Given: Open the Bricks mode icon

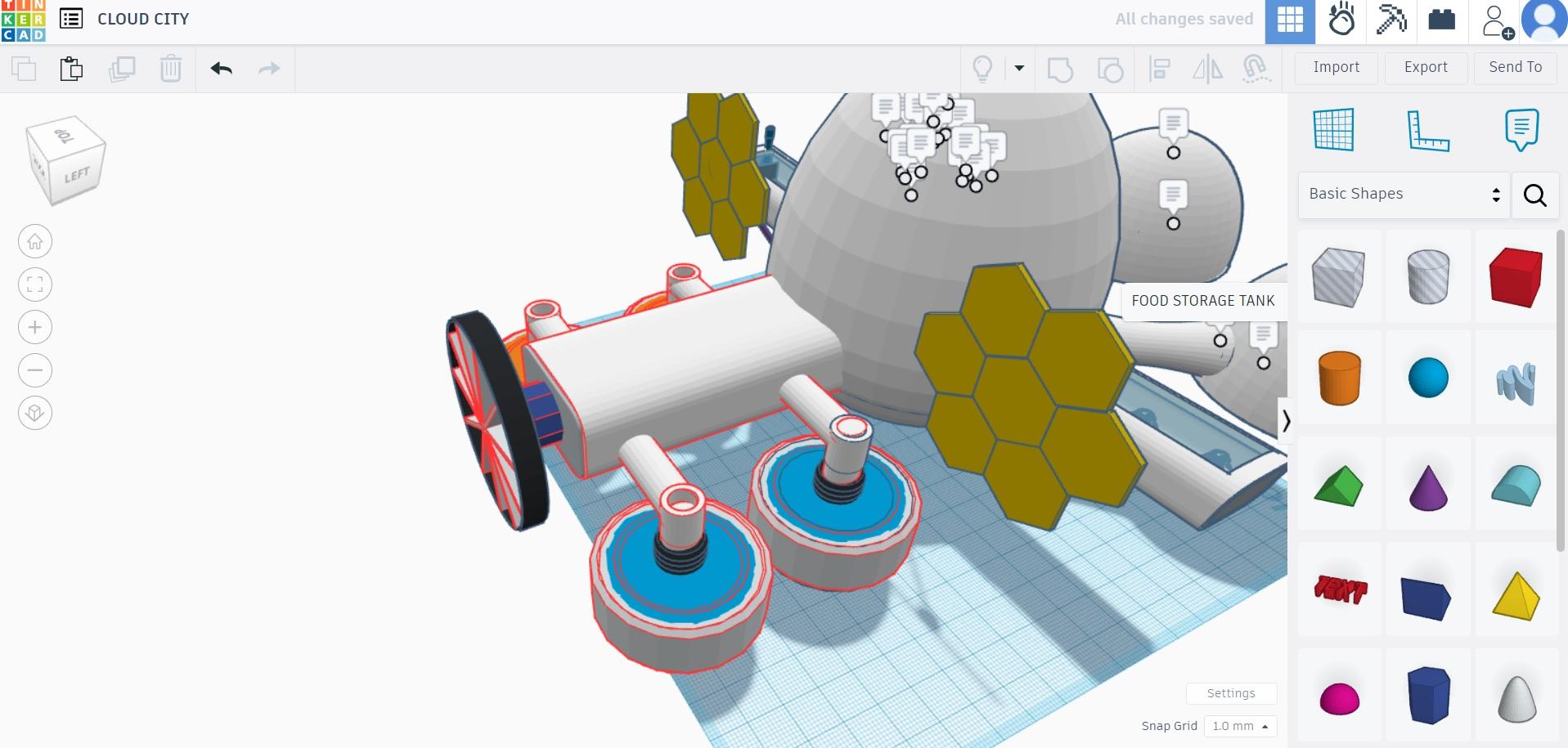Looking at the screenshot, I should click(x=1441, y=20).
